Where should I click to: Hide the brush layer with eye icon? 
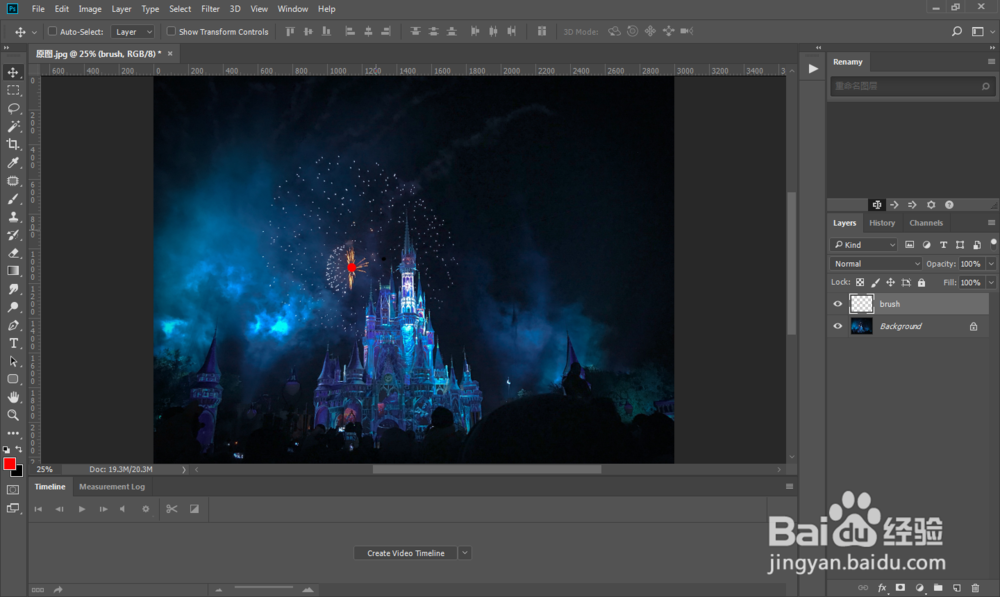[x=838, y=304]
